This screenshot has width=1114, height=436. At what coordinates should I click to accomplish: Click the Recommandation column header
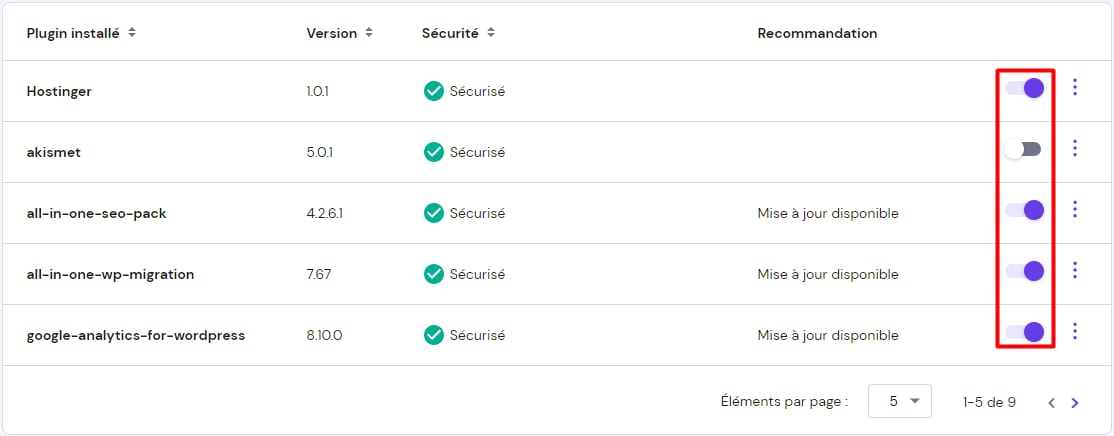click(x=817, y=33)
